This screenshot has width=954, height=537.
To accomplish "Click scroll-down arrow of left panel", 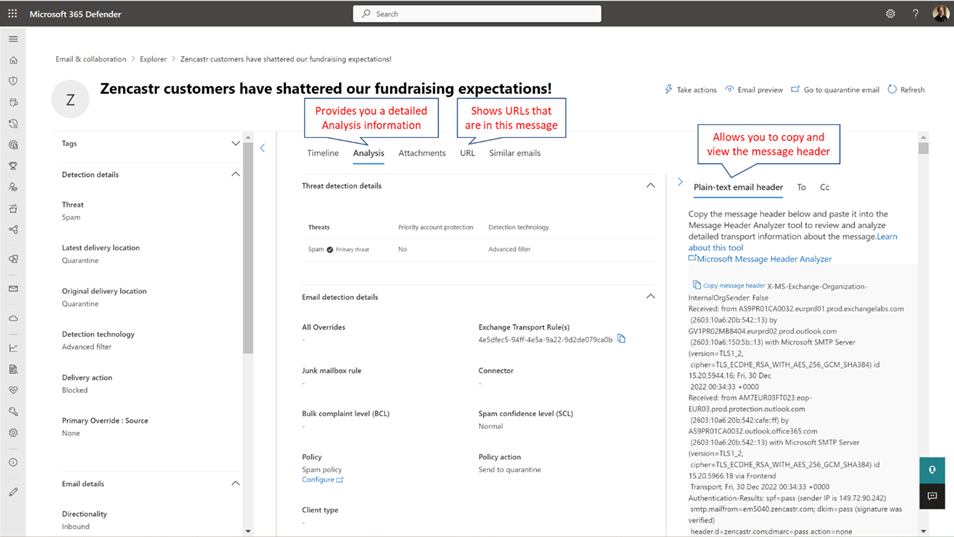I will click(248, 531).
